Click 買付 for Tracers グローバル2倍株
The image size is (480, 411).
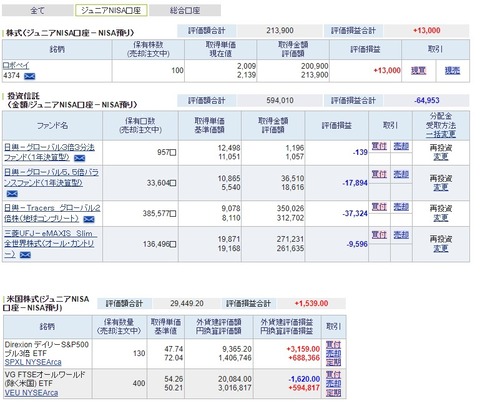(379, 207)
